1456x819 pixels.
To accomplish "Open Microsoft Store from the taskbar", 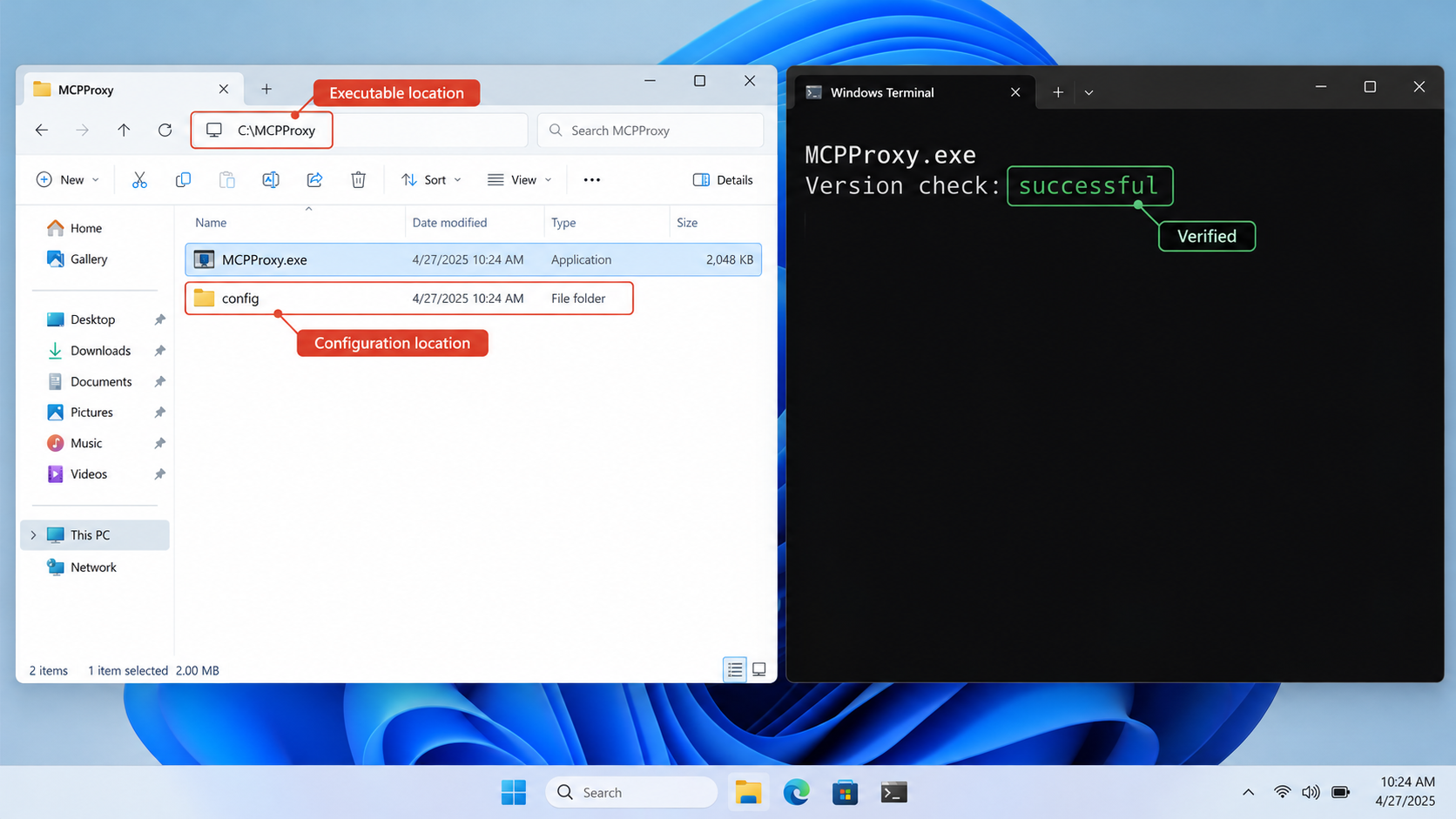I will coord(845,792).
